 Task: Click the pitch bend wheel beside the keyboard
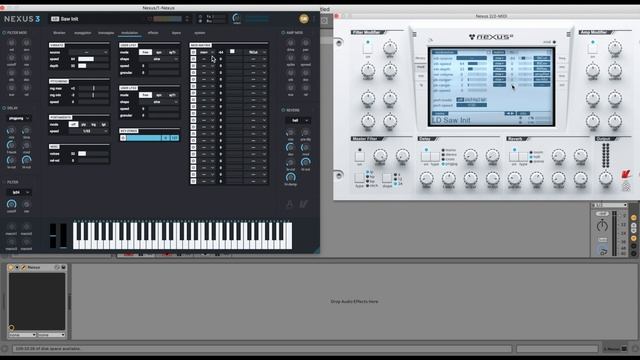pyautogui.click(x=53, y=235)
